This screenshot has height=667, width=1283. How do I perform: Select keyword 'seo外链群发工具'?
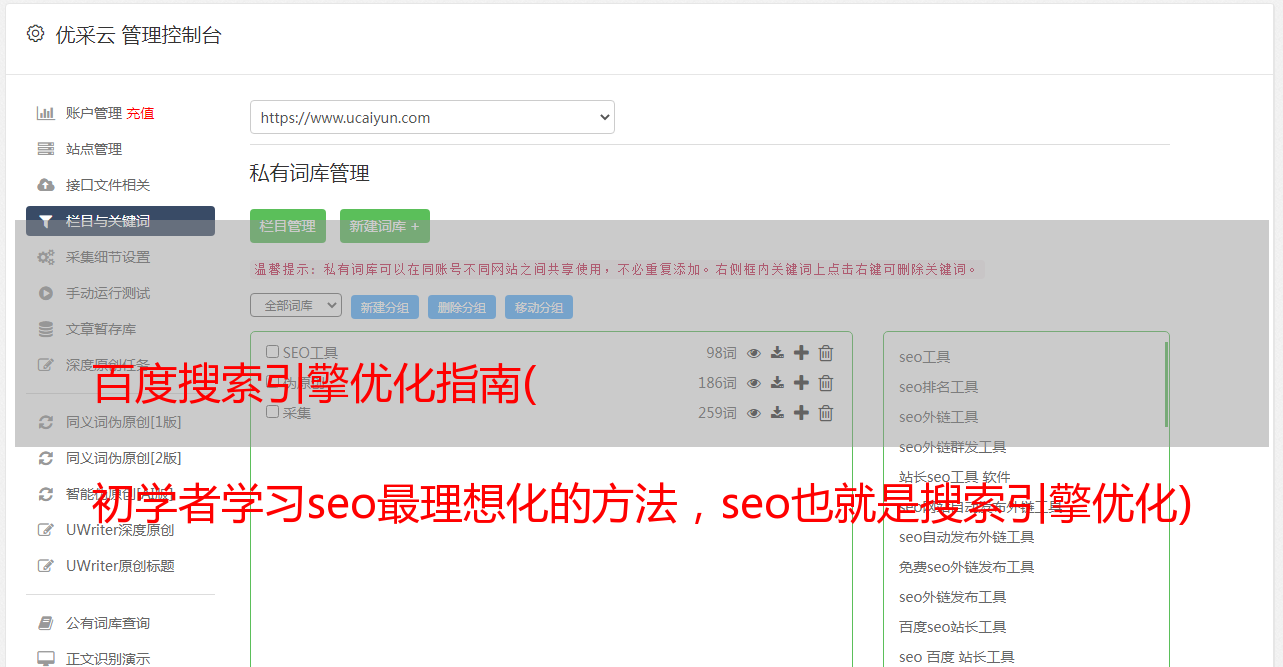point(953,447)
